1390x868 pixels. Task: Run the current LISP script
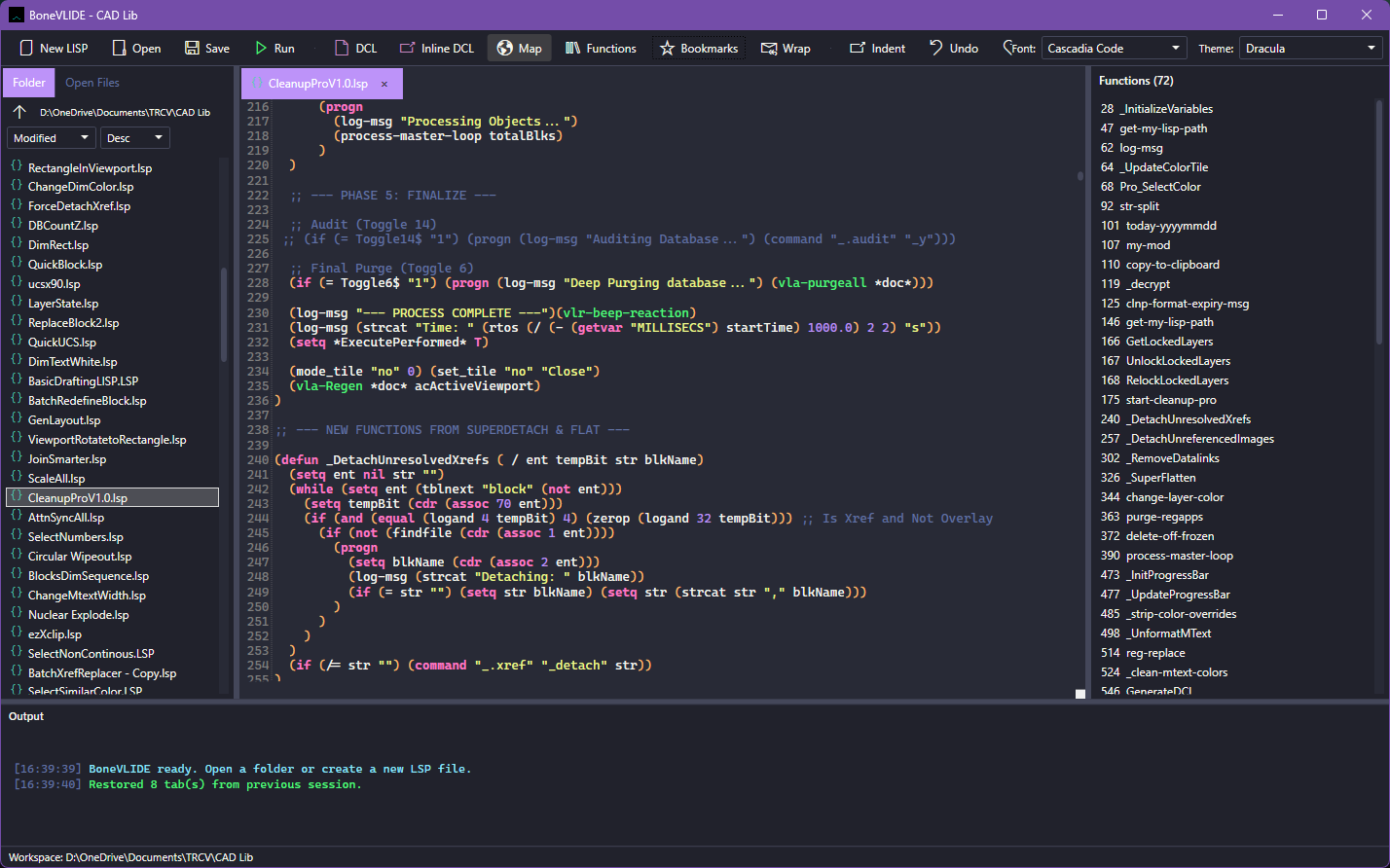[x=274, y=48]
